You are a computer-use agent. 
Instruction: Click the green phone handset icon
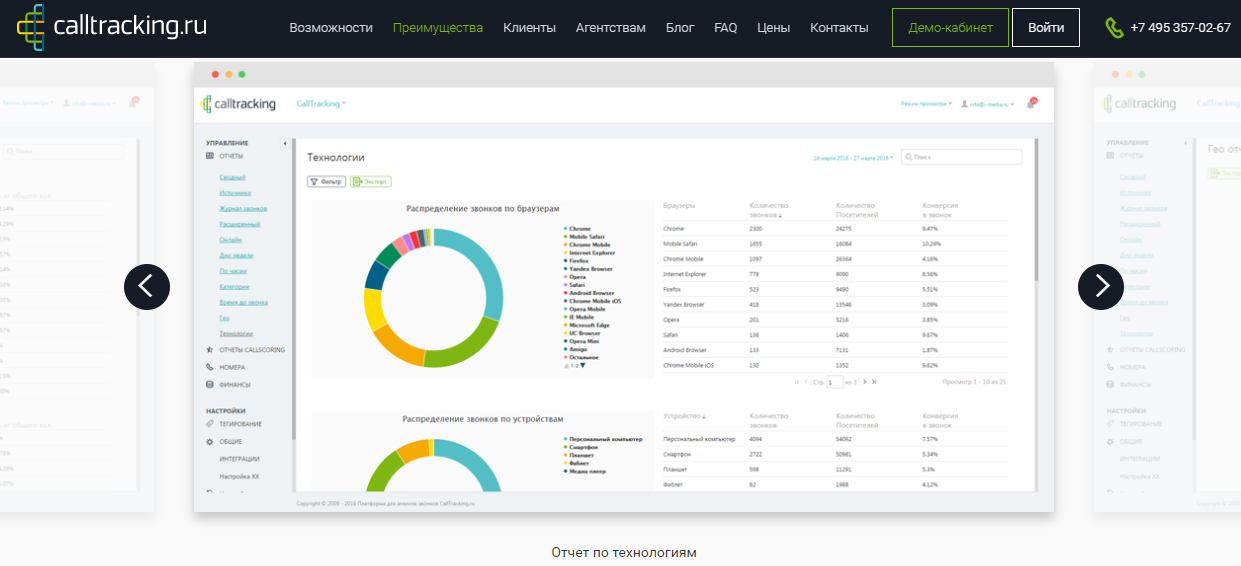1114,28
